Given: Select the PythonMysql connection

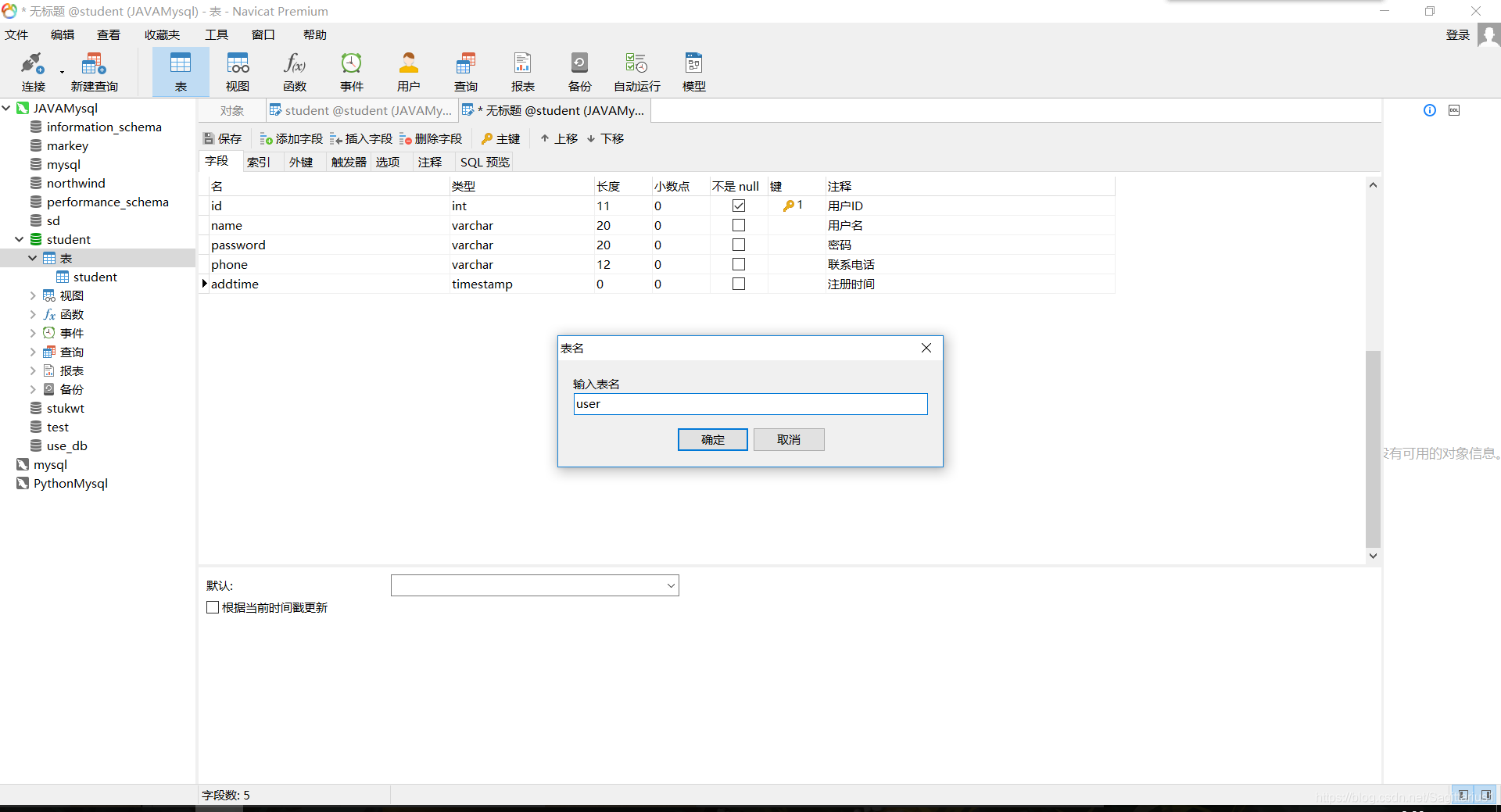Looking at the screenshot, I should coord(70,483).
